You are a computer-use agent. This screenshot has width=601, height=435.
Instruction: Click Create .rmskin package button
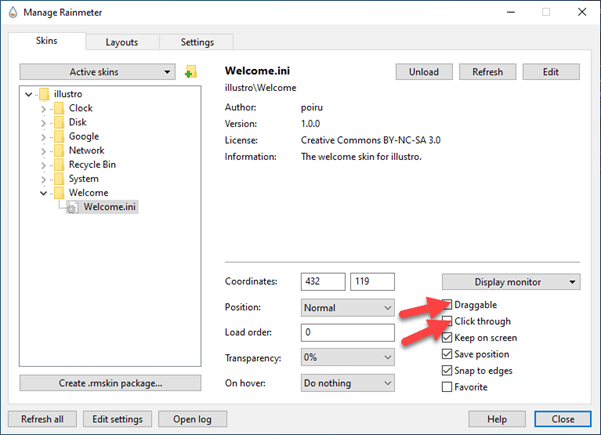(110, 383)
